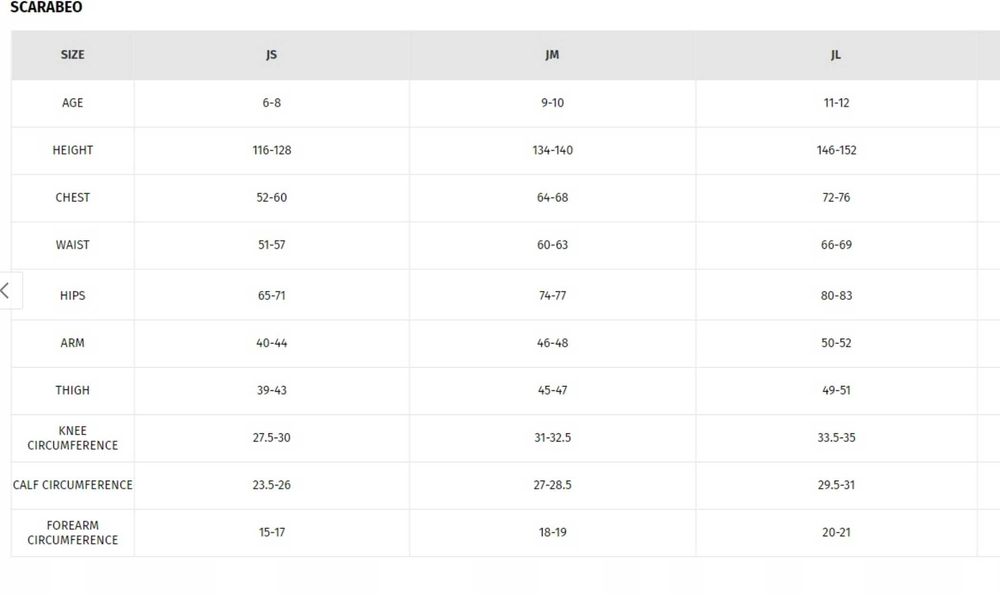Select the HEIGHT row label
This screenshot has height=599, width=1000.
(73, 150)
